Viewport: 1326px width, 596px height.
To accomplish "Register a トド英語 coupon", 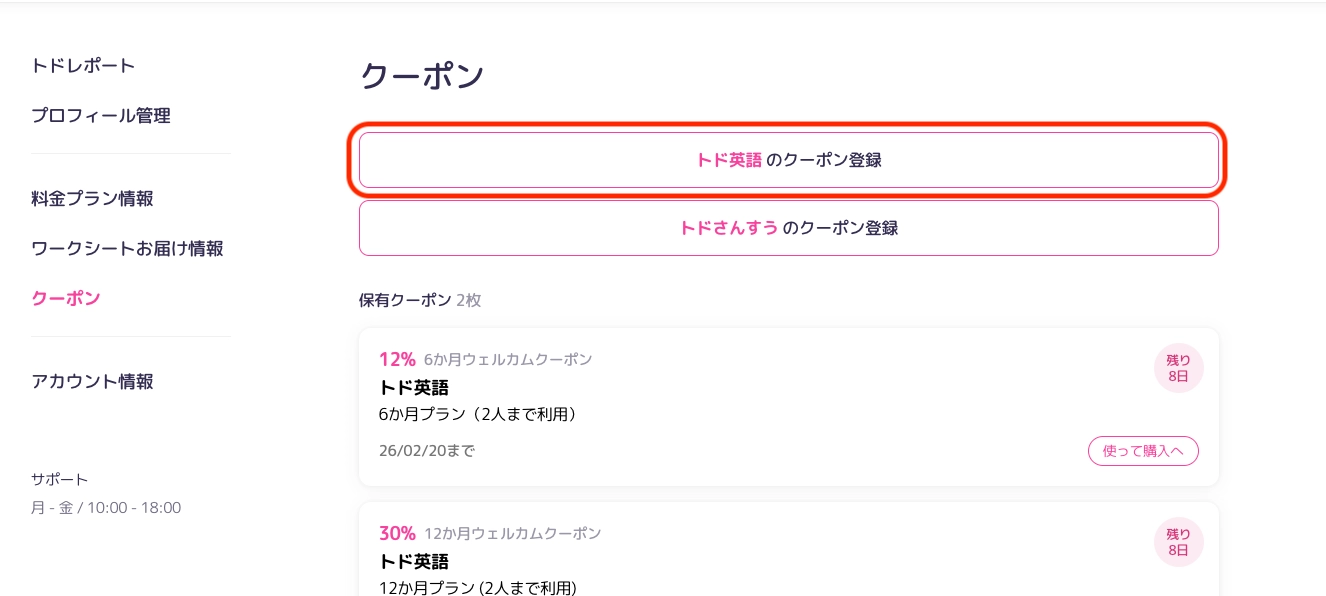I will point(788,160).
